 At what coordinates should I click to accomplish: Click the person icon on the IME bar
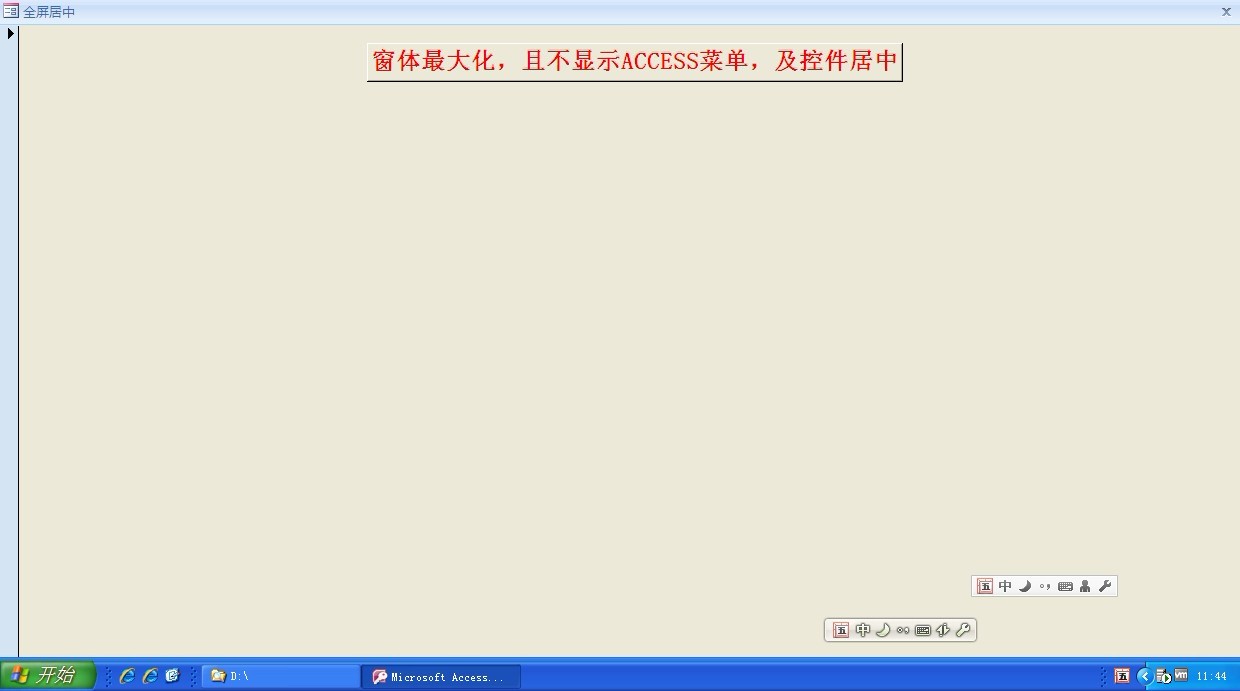click(x=1085, y=586)
